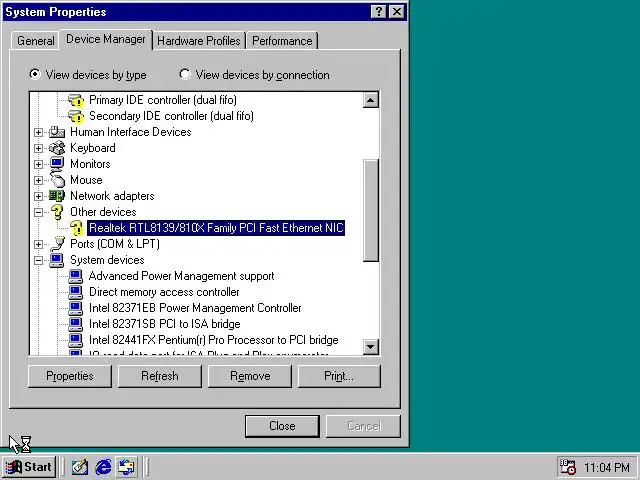Click the Mouse category icon
Image resolution: width=640 pixels, height=480 pixels.
pos(57,180)
